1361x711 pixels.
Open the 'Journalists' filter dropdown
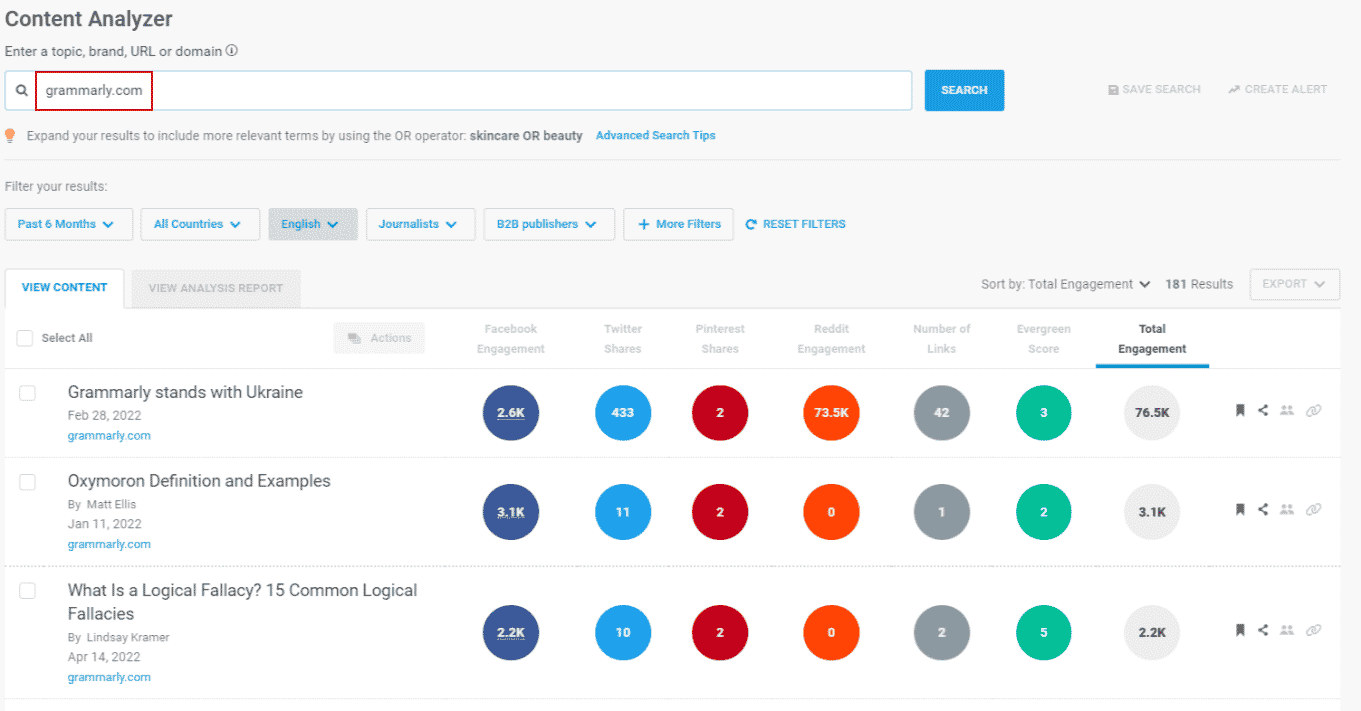click(421, 224)
